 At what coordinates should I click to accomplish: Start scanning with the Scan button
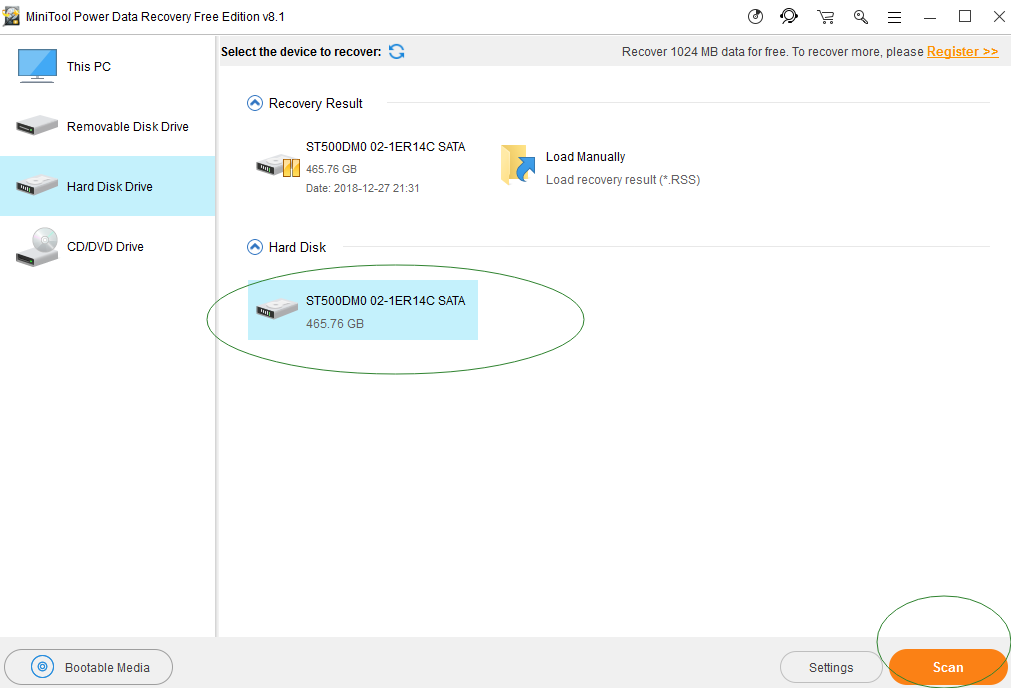click(x=946, y=667)
